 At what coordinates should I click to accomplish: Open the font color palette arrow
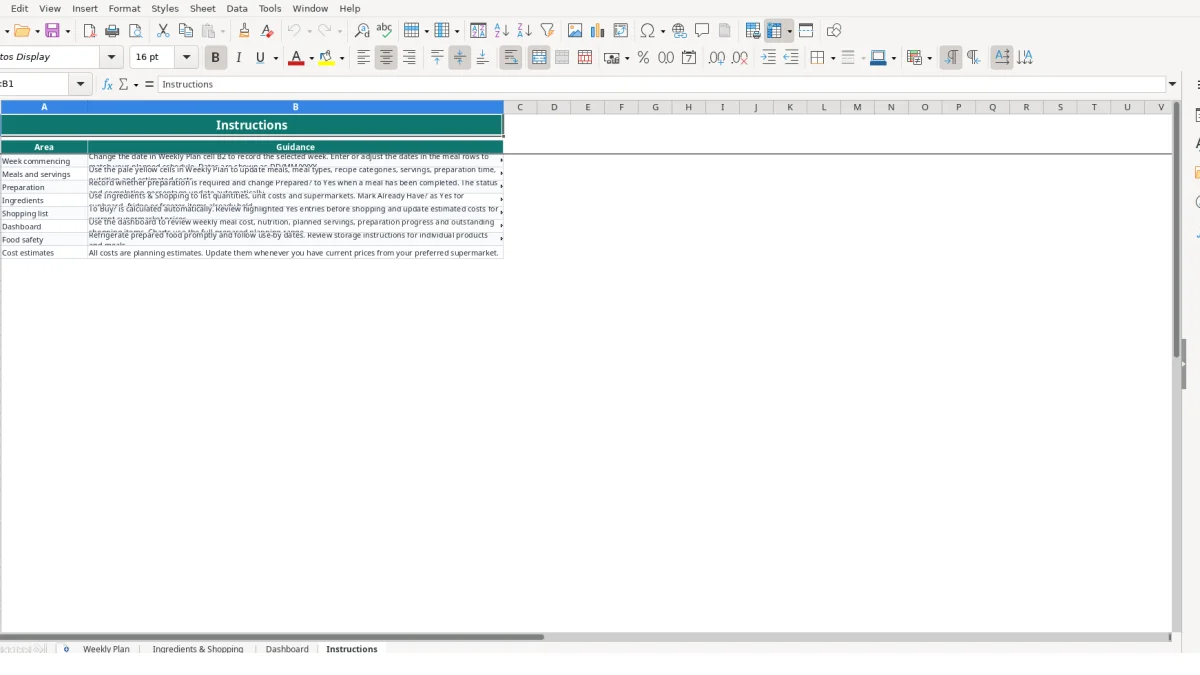click(x=311, y=58)
